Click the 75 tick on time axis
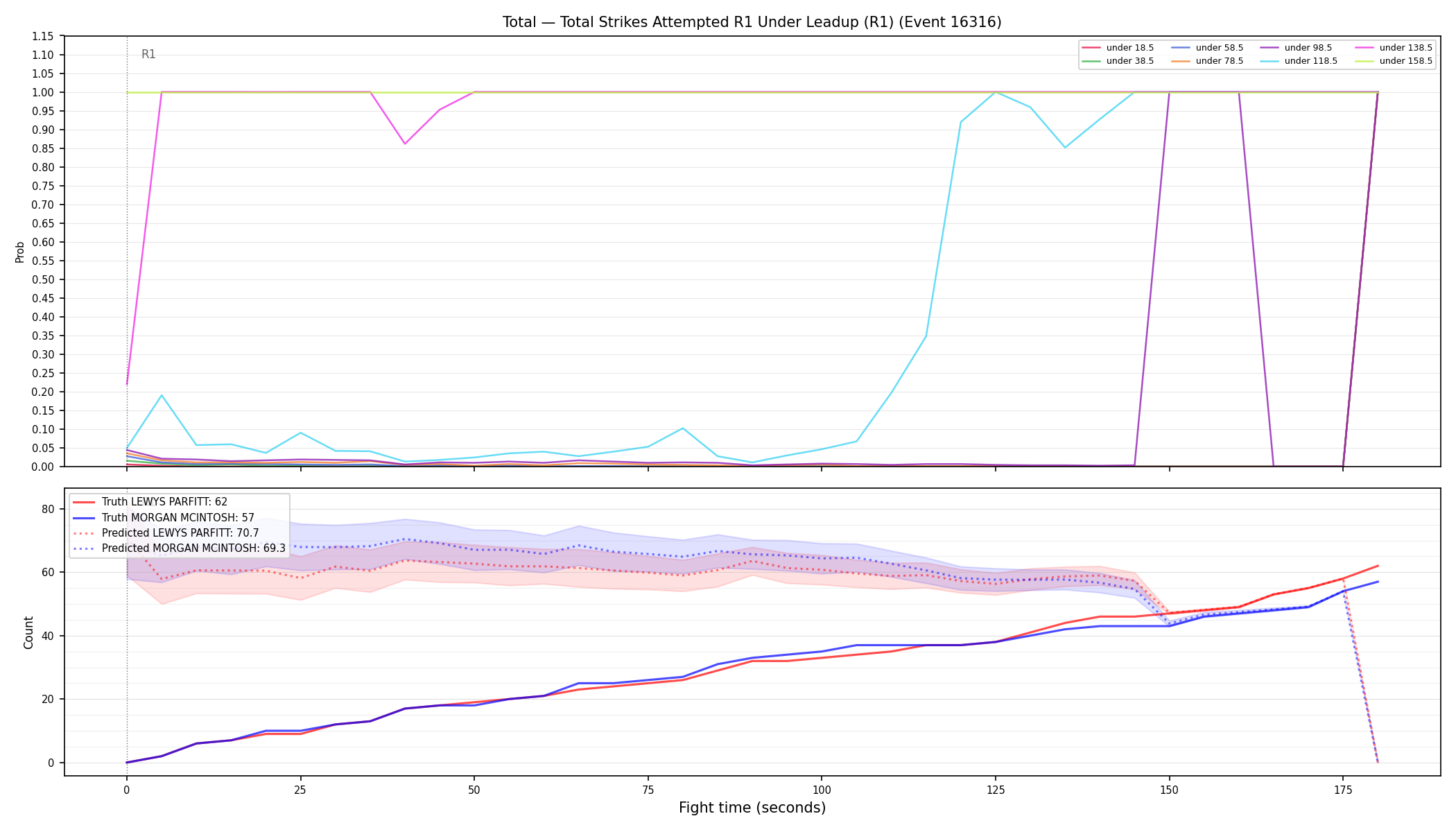The width and height of the screenshot is (1456, 832). 648,789
